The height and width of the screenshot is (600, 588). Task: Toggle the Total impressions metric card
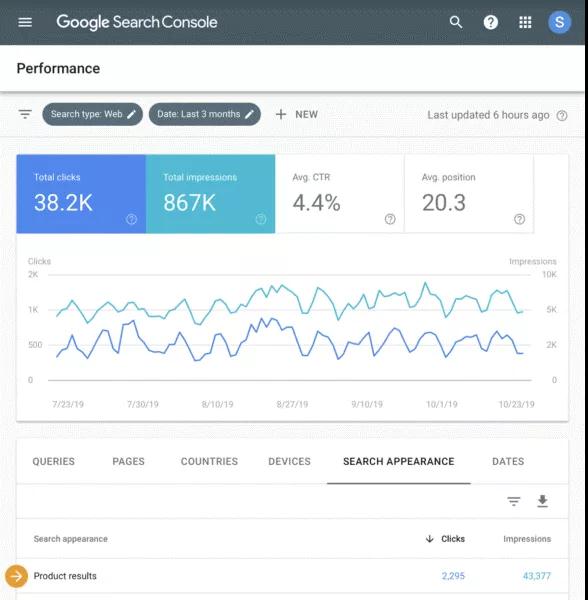(210, 194)
